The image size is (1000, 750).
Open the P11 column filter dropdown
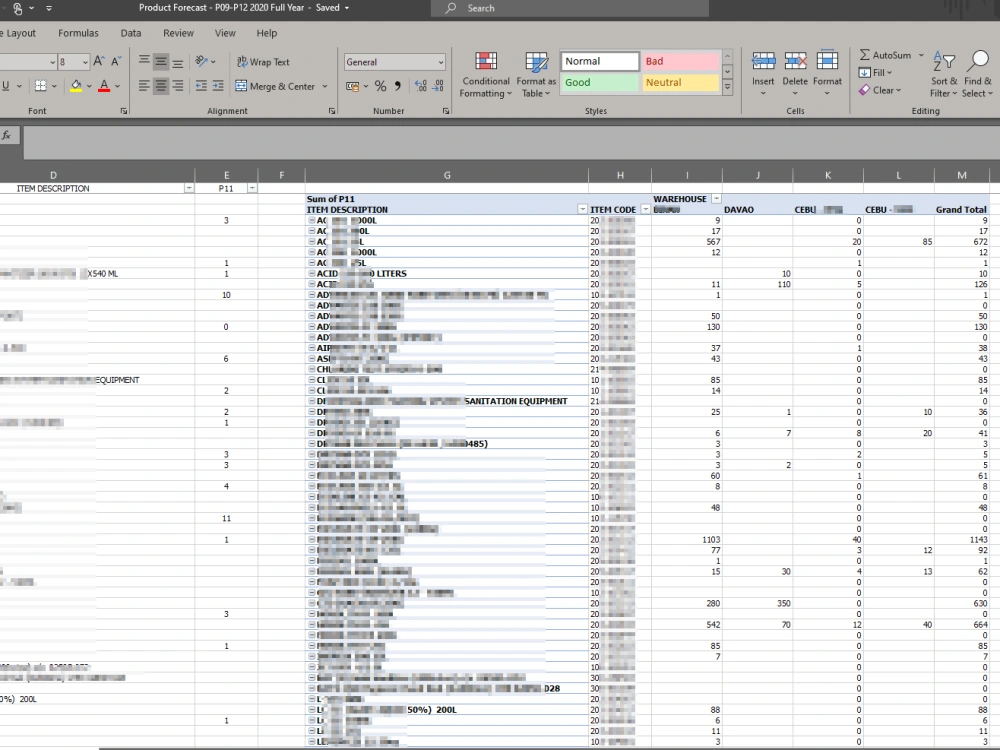[252, 188]
